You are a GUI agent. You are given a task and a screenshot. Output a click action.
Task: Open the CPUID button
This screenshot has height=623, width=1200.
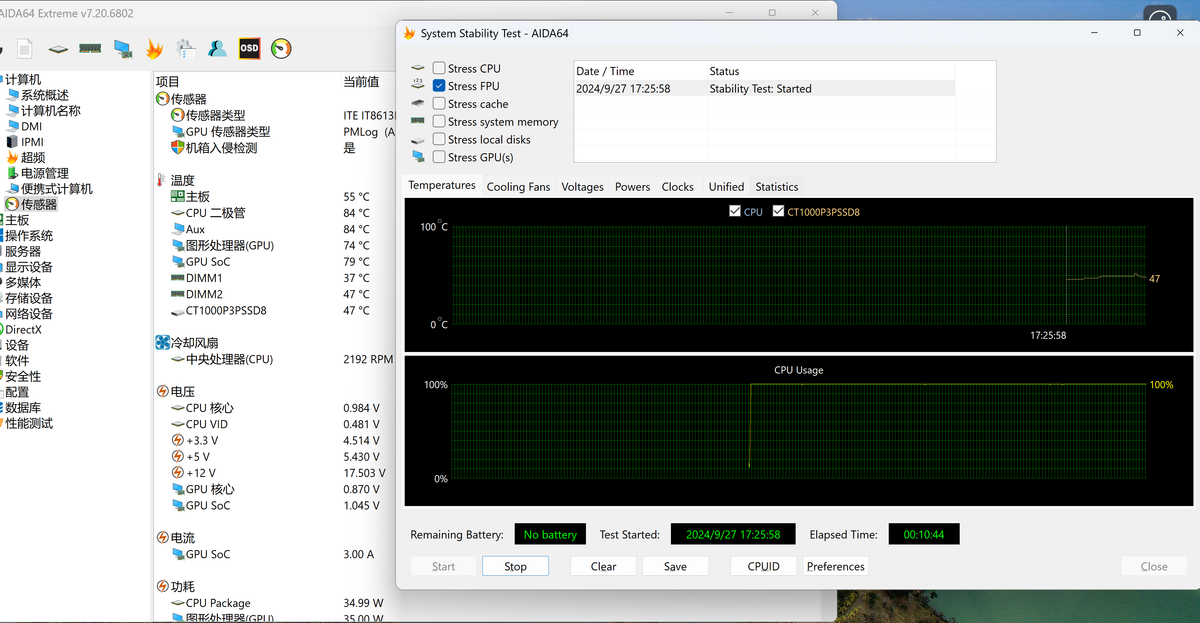[763, 566]
